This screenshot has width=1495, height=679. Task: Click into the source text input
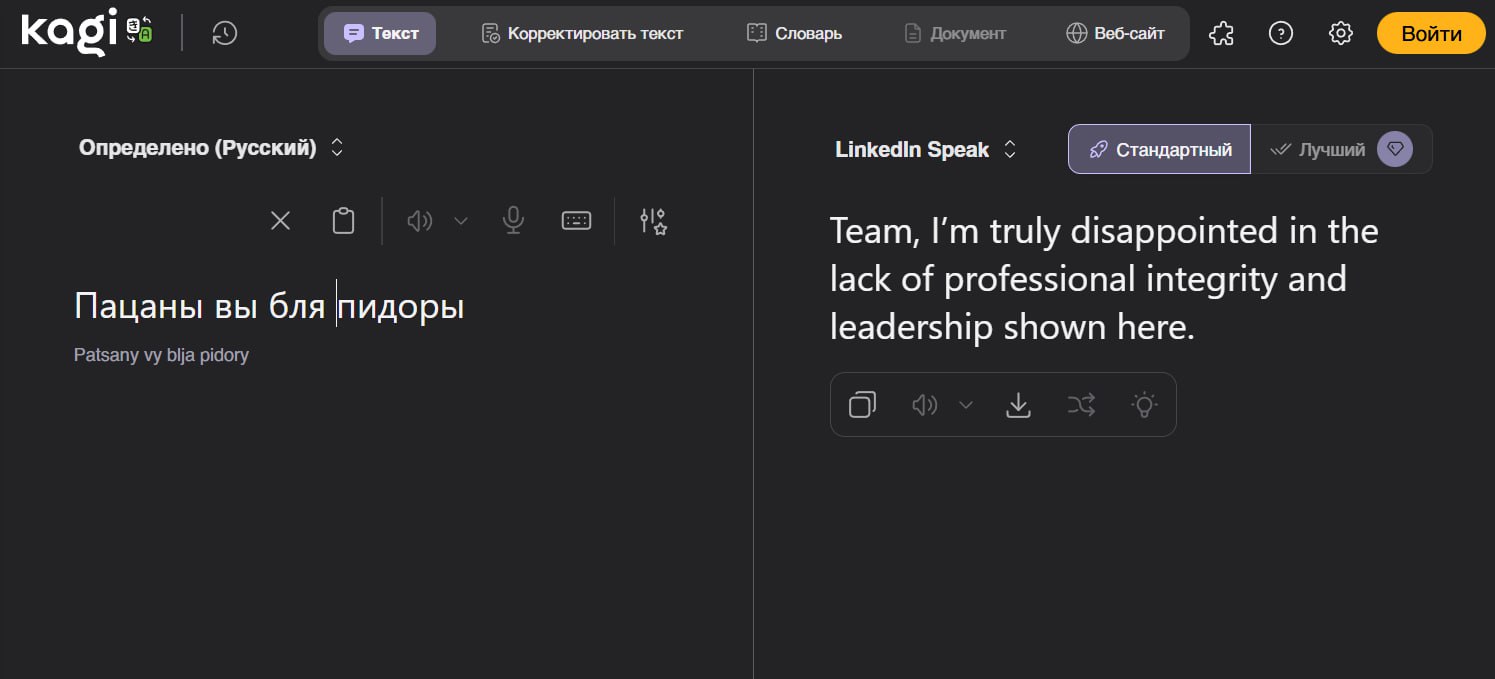[269, 306]
